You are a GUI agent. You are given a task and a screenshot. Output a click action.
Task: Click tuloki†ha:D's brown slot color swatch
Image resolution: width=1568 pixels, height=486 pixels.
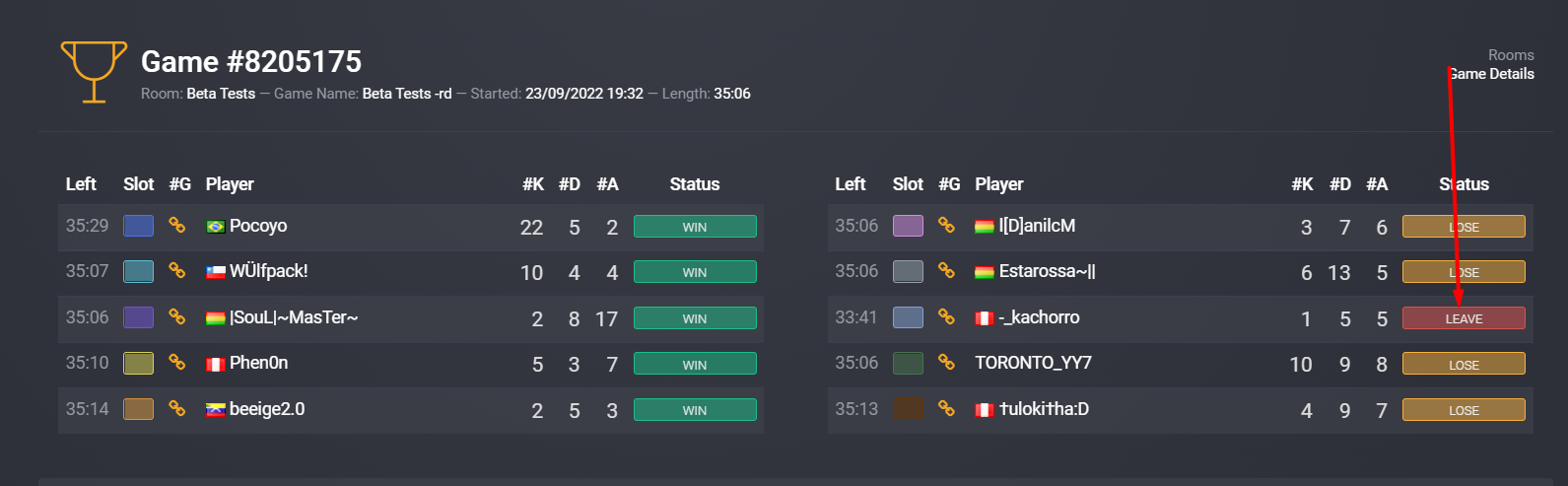(x=908, y=408)
